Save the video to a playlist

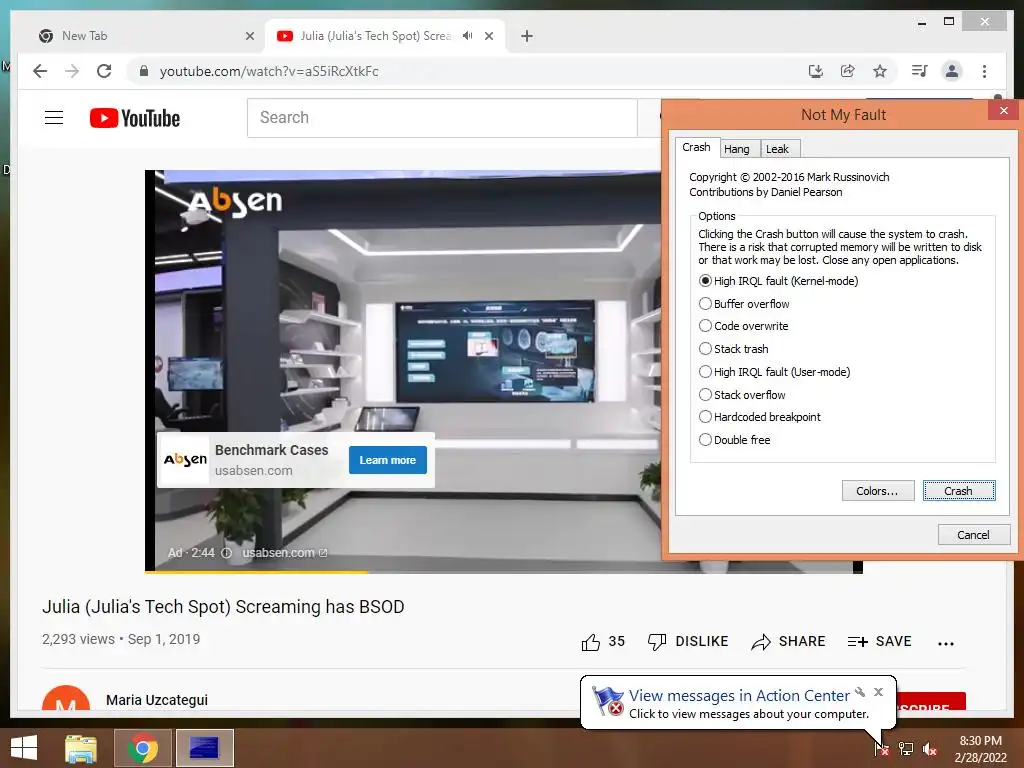pos(879,641)
